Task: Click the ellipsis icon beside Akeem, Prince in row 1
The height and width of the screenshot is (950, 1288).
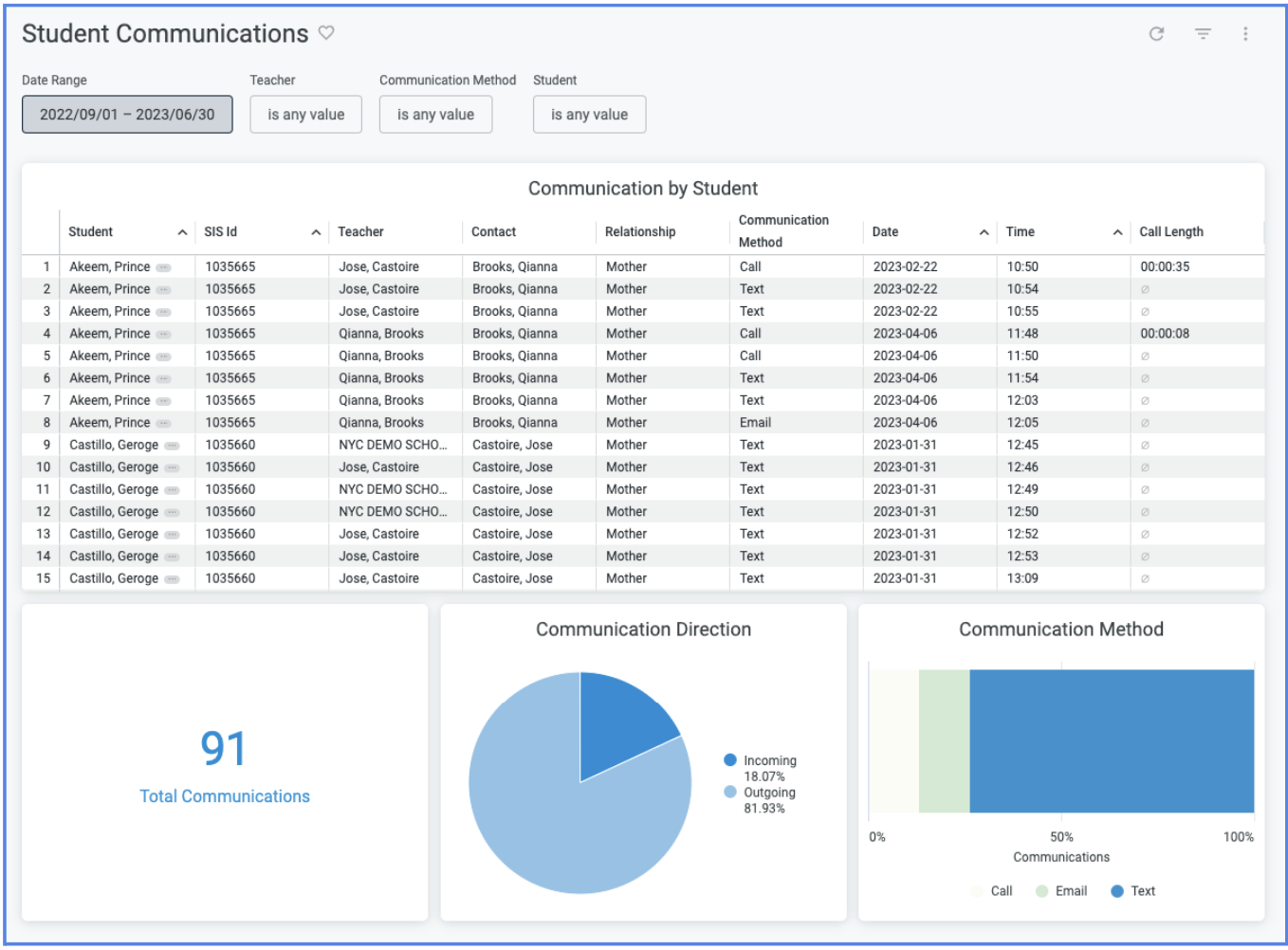Action: (164, 267)
